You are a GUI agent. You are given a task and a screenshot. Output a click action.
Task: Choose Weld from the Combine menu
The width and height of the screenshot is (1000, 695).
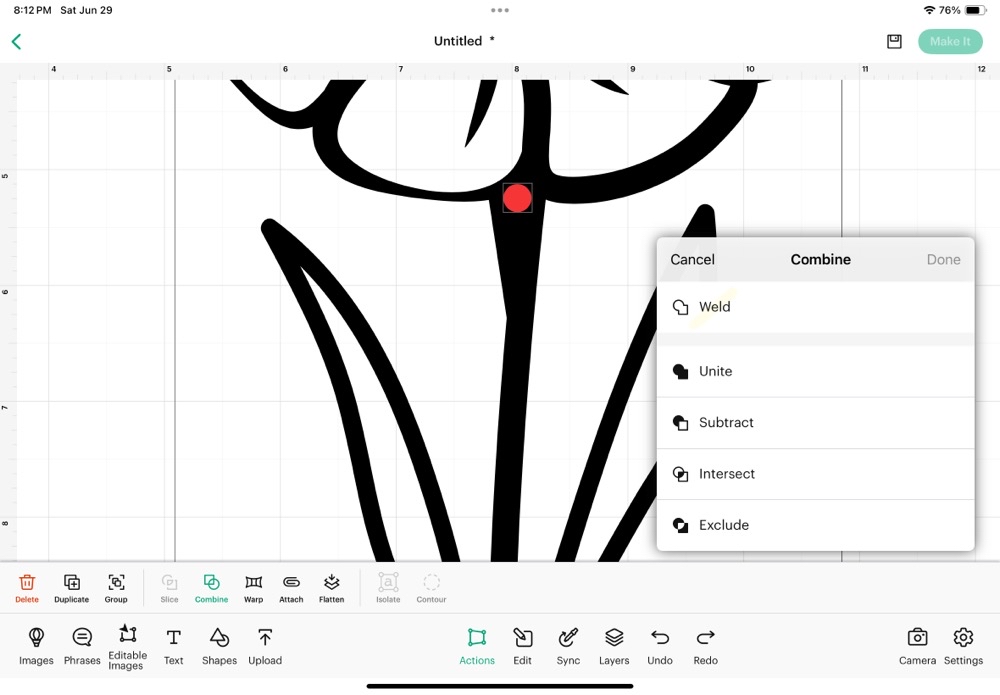click(816, 307)
